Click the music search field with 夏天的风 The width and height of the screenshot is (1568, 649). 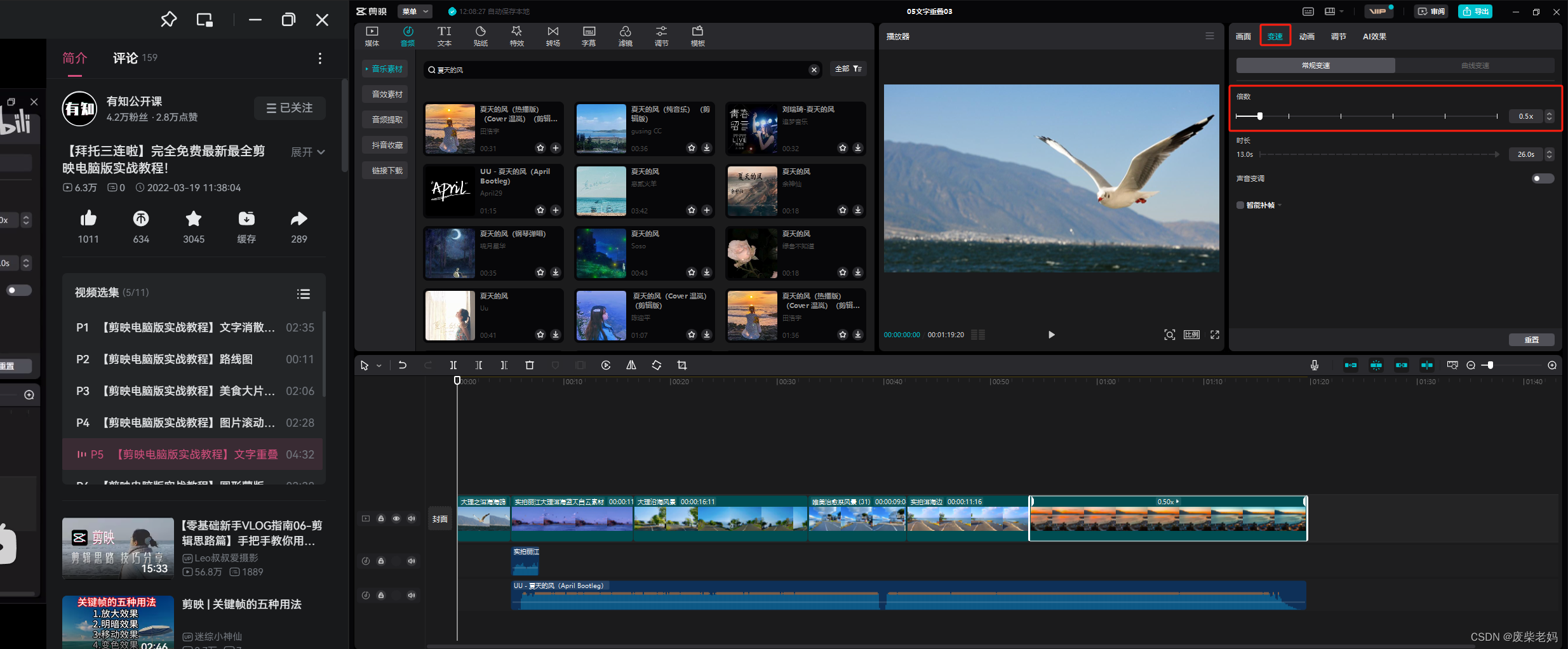pyautogui.click(x=623, y=70)
